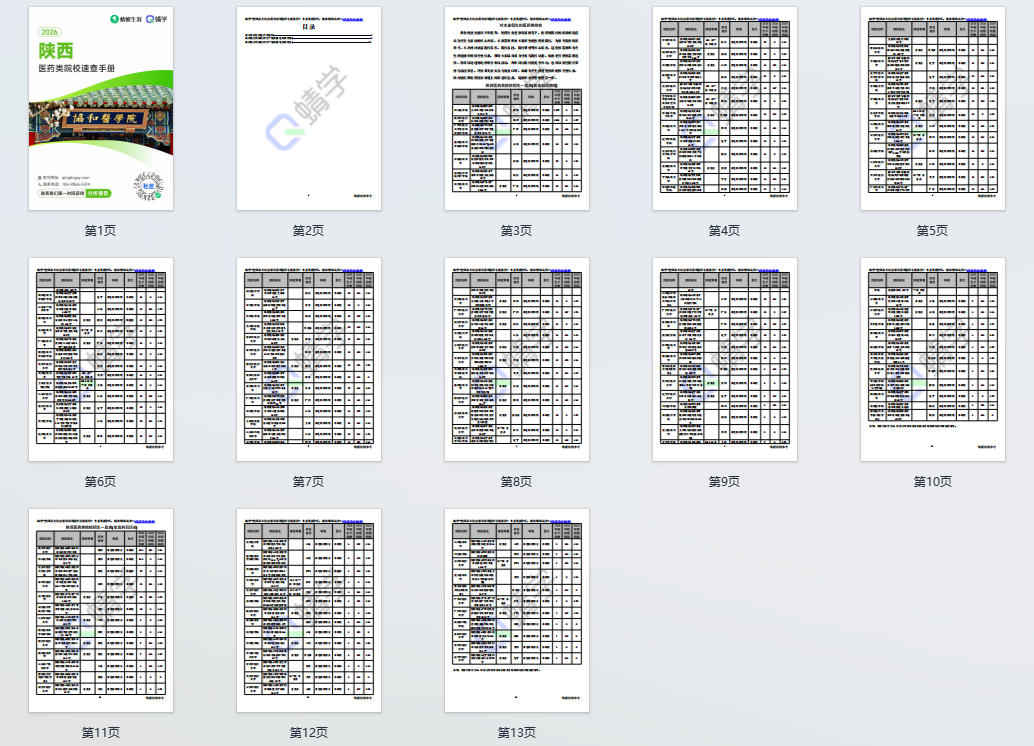
Task: Open the page 12 thumbnail
Action: click(x=308, y=610)
